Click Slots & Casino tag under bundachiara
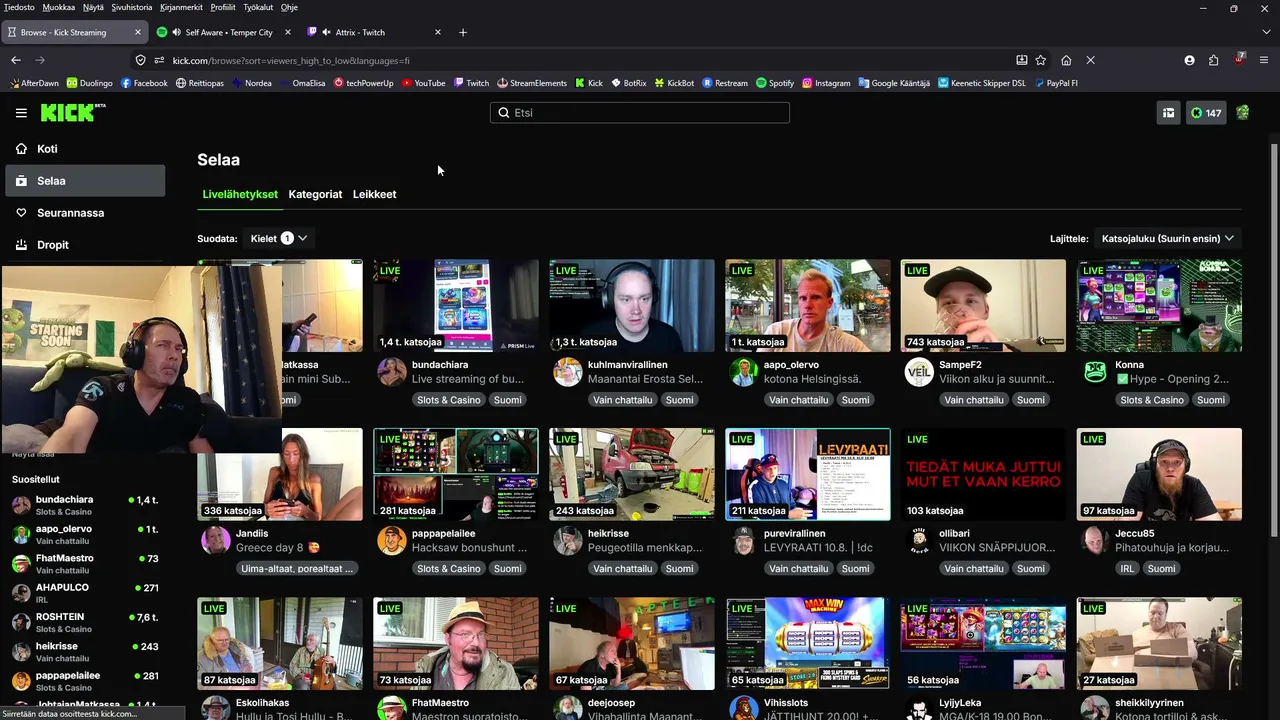The height and width of the screenshot is (720, 1280). pos(449,400)
